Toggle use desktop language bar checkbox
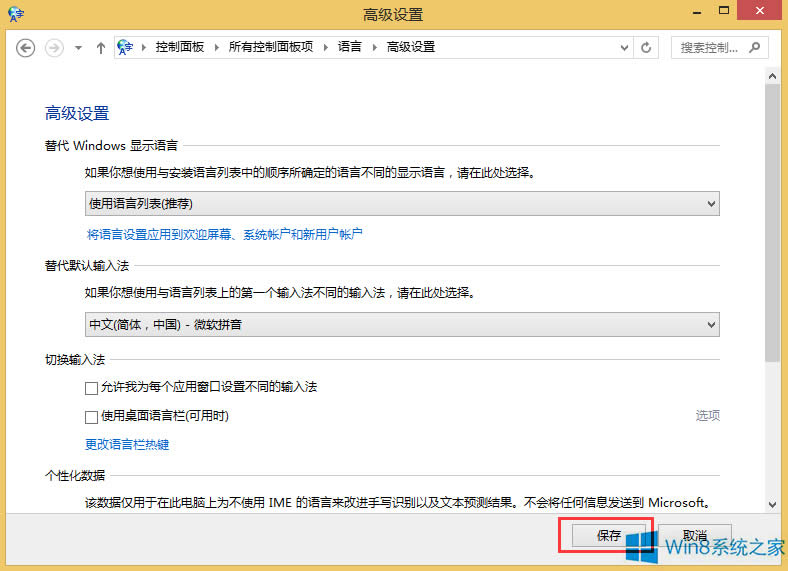Image resolution: width=788 pixels, height=571 pixels. (x=92, y=417)
